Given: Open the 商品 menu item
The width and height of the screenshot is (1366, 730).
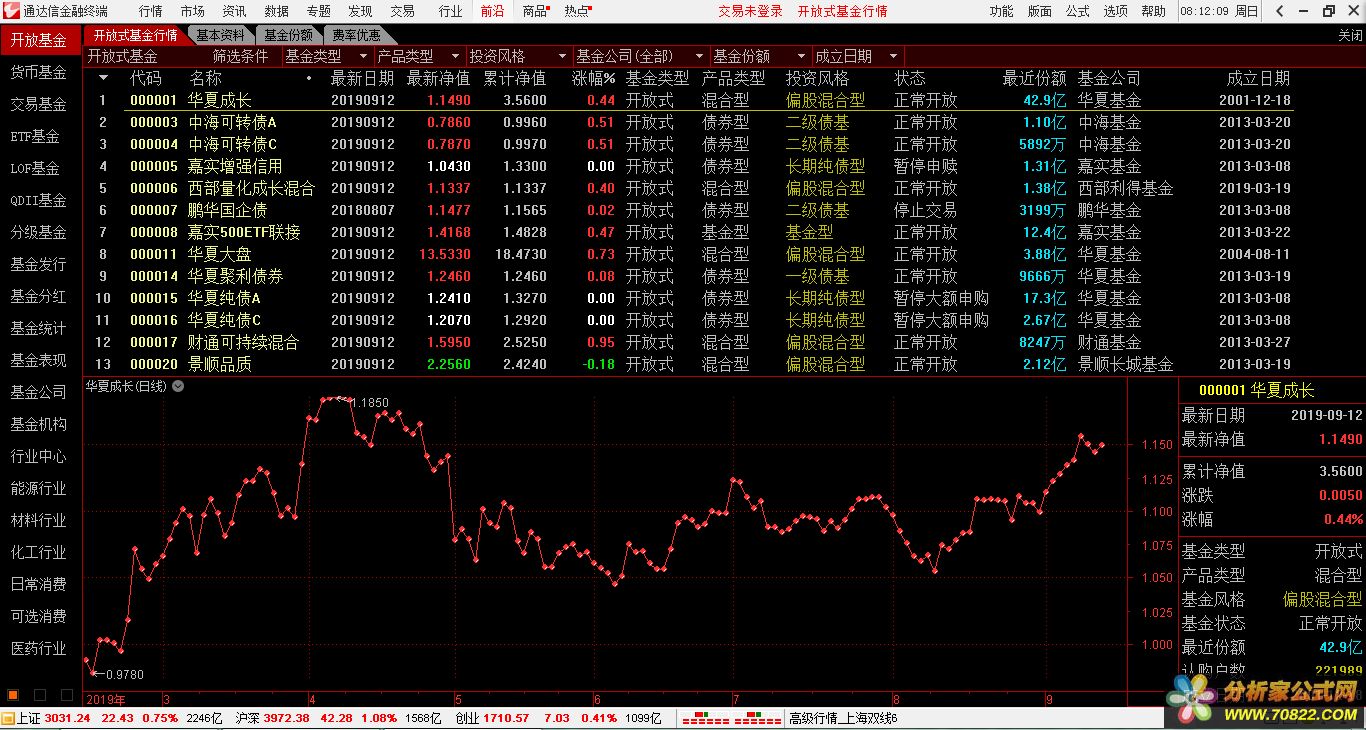Looking at the screenshot, I should tap(535, 11).
